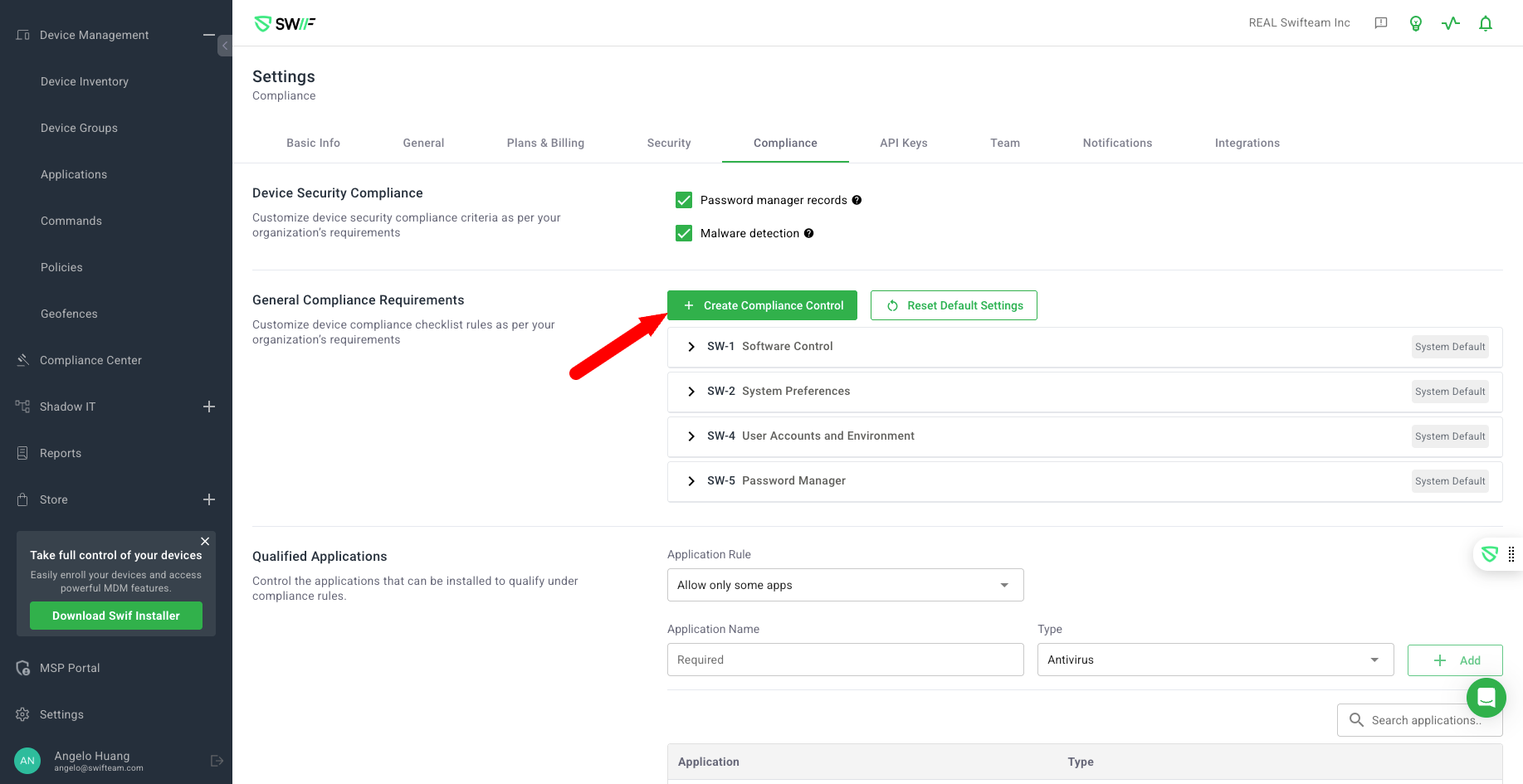Expand the SW-1 Software Control row

click(x=691, y=347)
